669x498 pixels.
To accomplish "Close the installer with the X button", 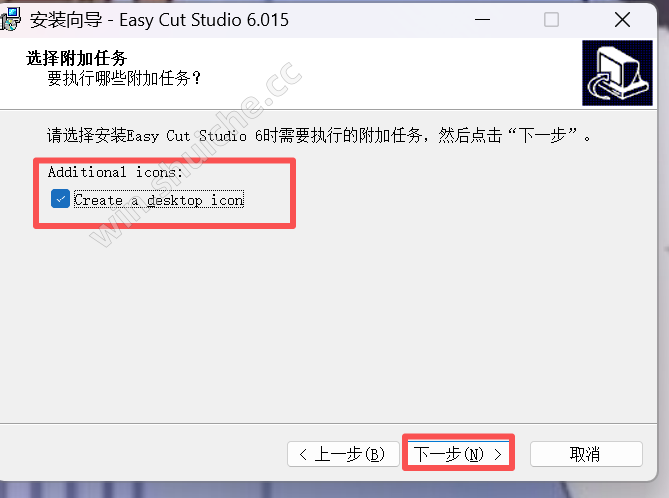I will 622,20.
